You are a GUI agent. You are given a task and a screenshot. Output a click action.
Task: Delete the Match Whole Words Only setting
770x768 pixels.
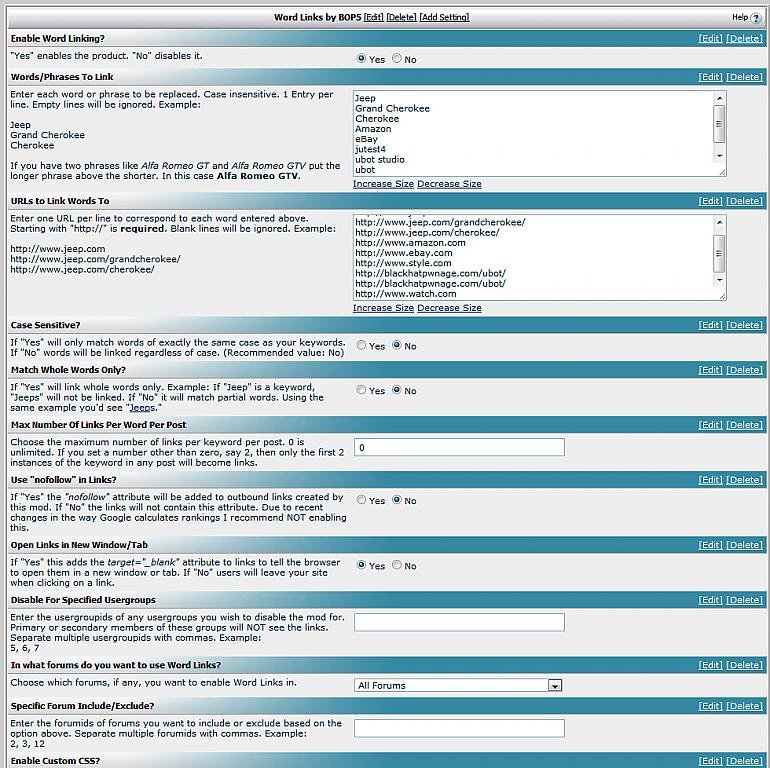point(744,370)
